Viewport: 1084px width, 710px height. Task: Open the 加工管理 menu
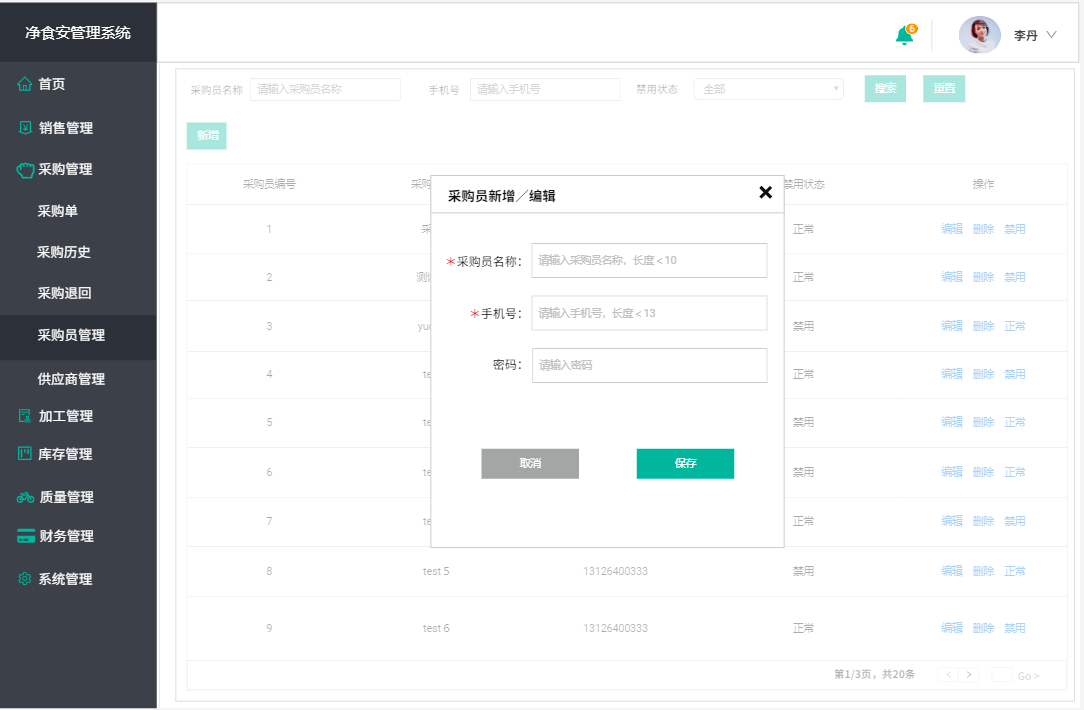(x=66, y=416)
